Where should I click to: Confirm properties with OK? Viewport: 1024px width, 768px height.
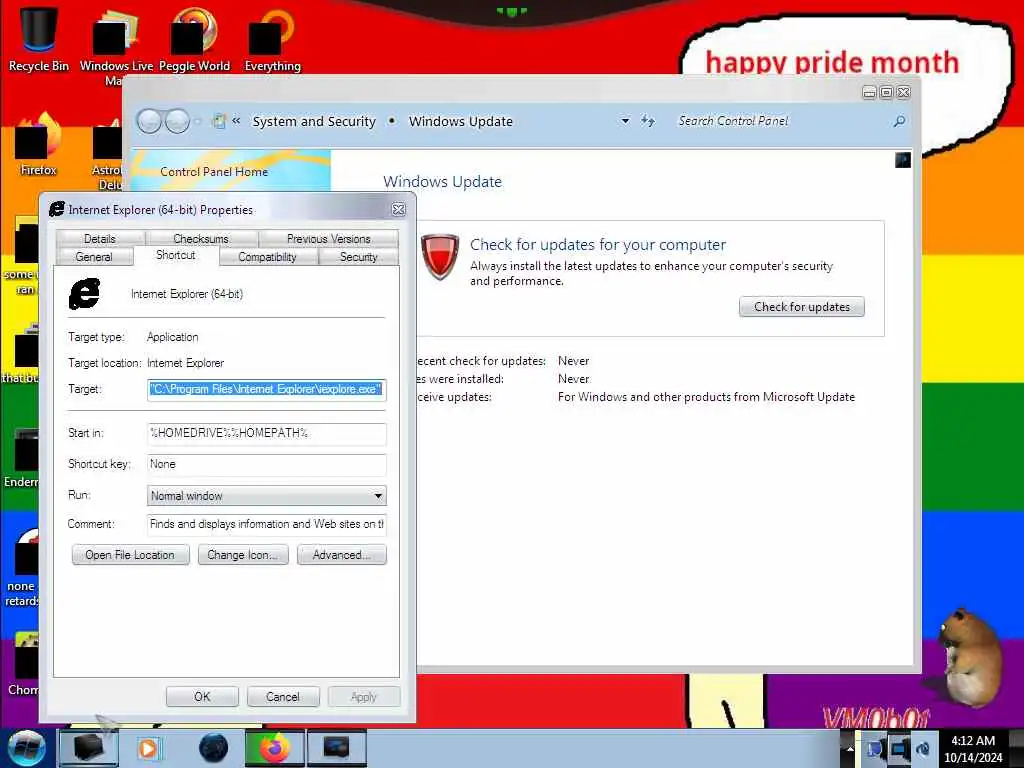(202, 696)
